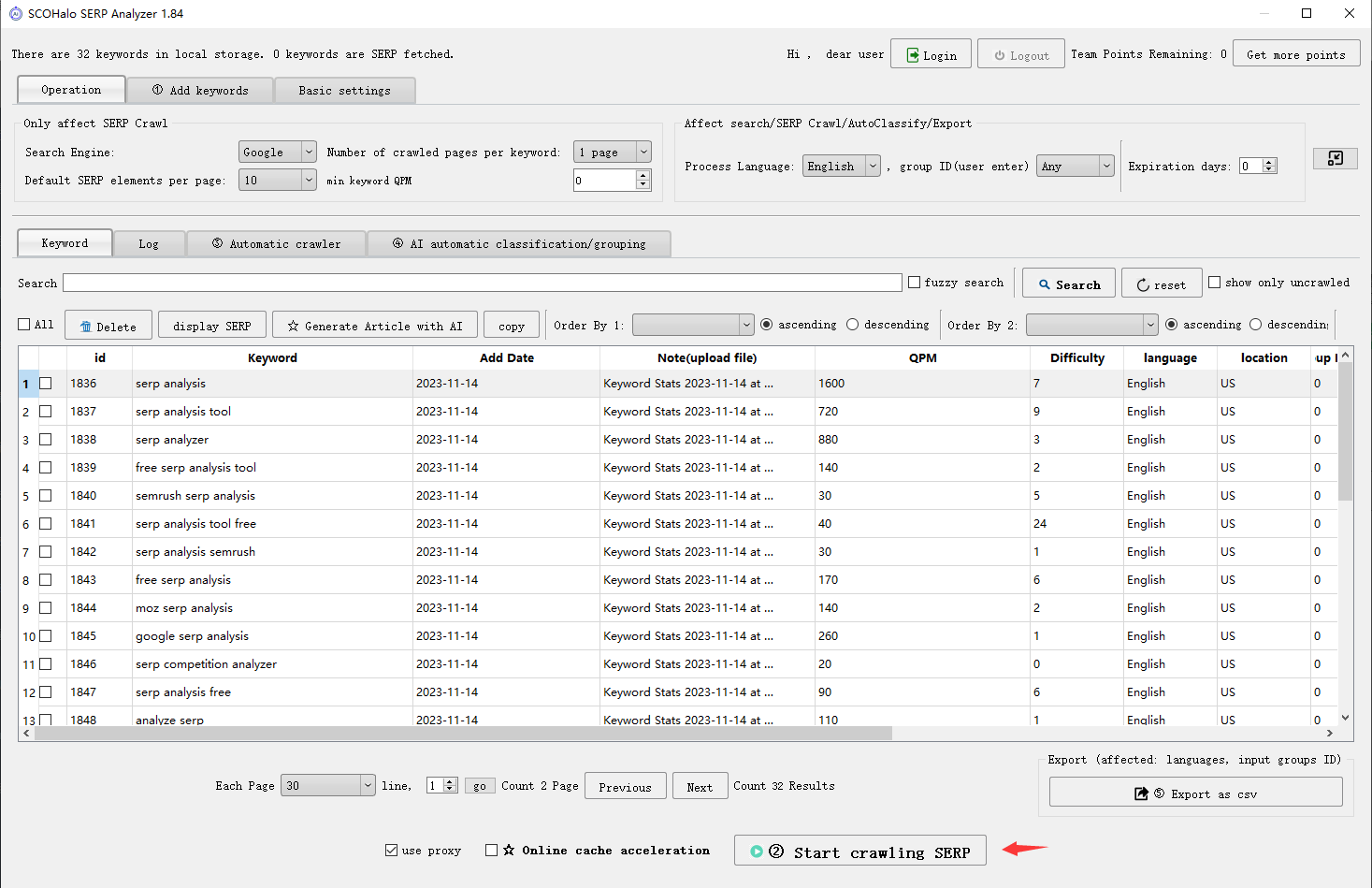Click the Difficulty value 24 cell
This screenshot has height=888, width=1372.
1076,523
